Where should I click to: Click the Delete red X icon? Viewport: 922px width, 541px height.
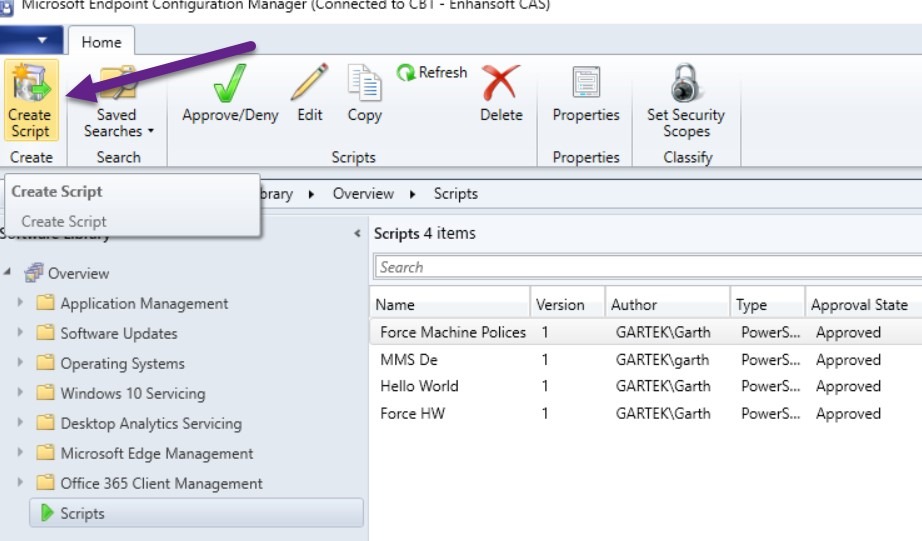coord(500,82)
